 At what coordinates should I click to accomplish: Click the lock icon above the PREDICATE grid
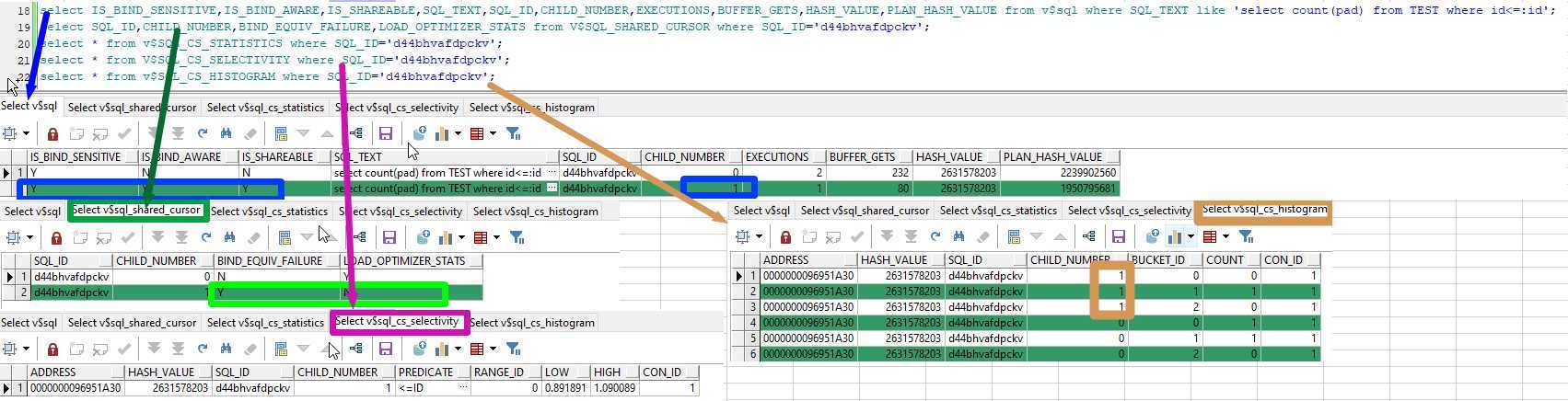click(52, 349)
